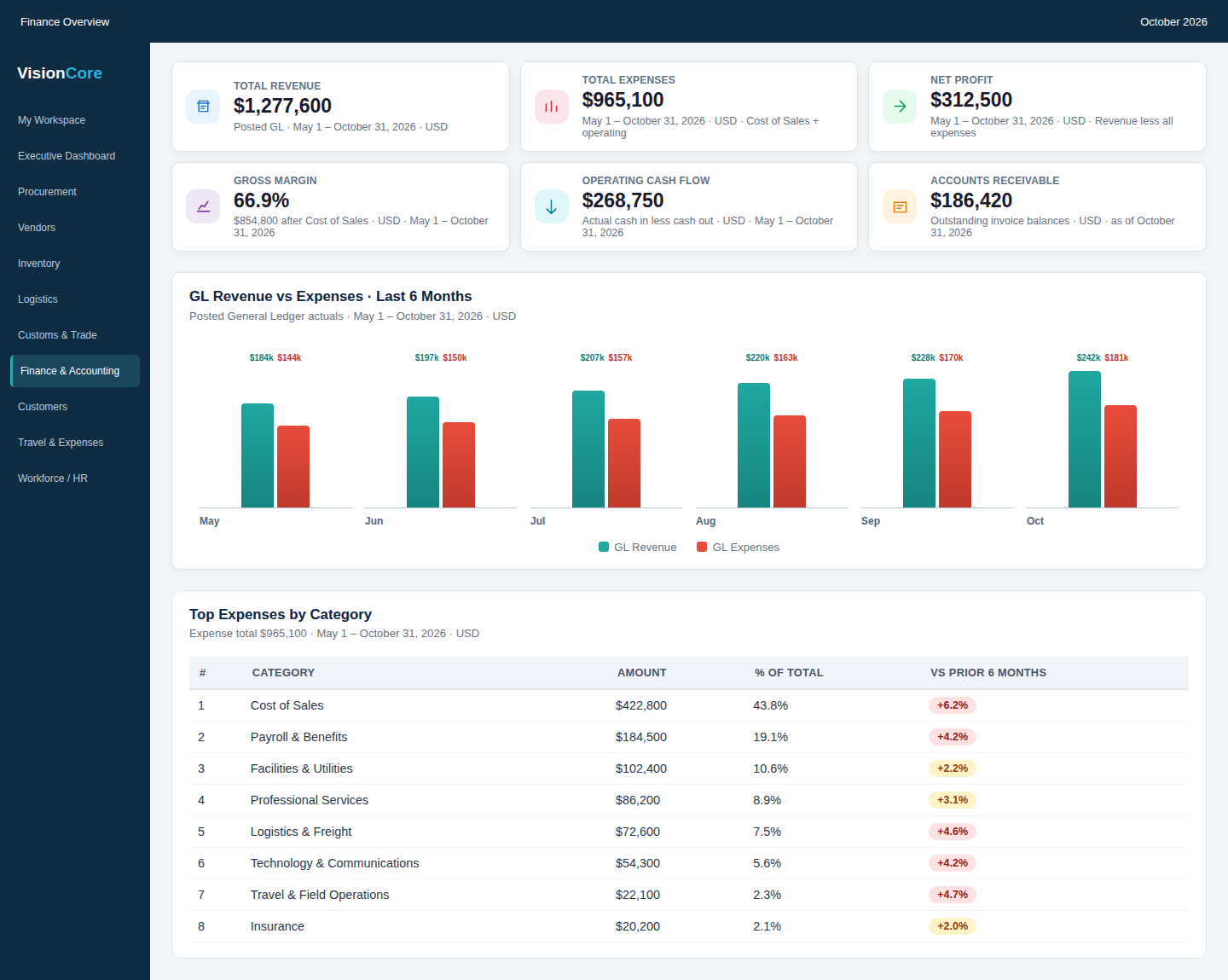Select Logistics in the sidebar
This screenshot has width=1228, height=980.
pyautogui.click(x=75, y=299)
